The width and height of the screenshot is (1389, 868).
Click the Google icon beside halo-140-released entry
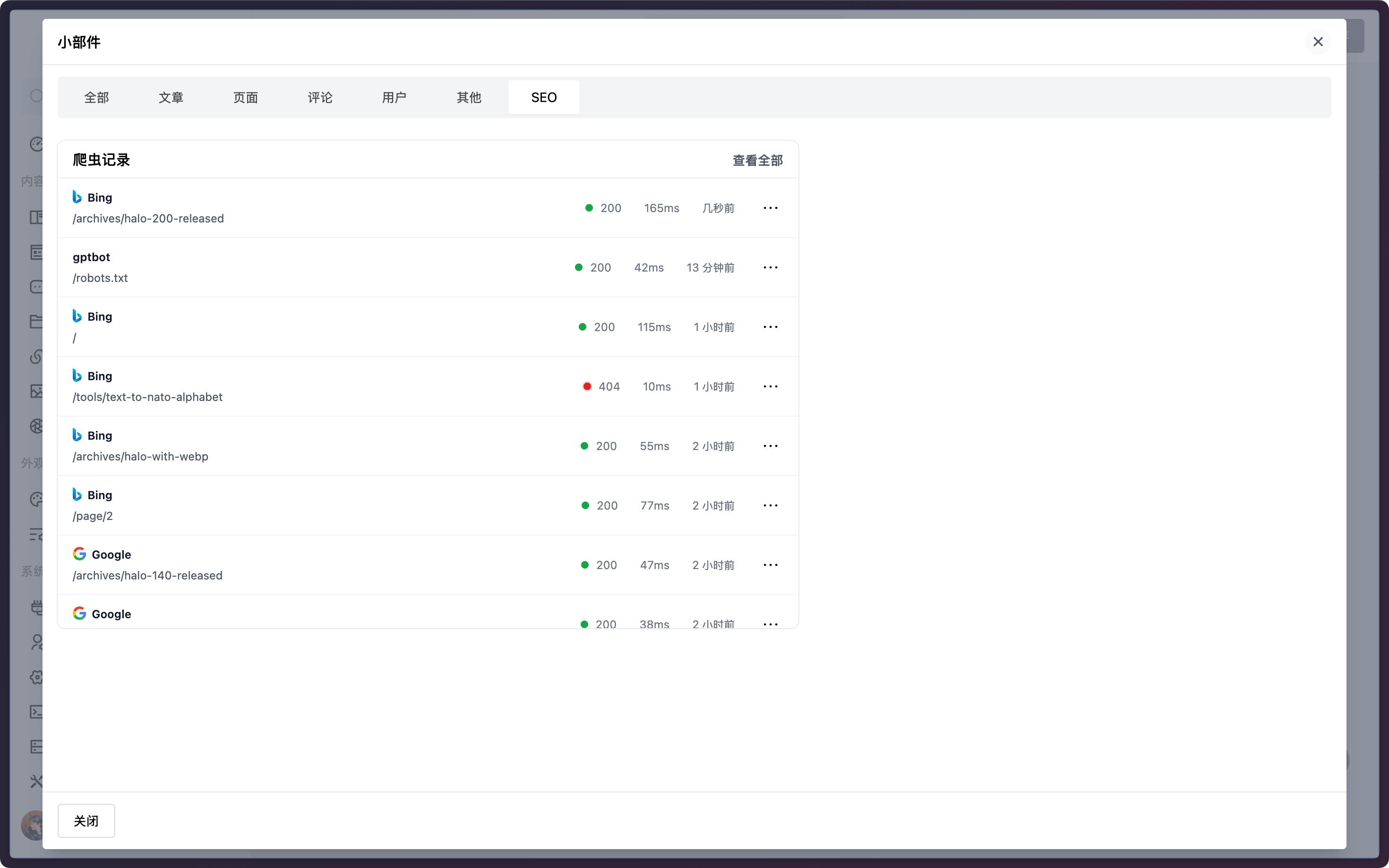click(79, 554)
